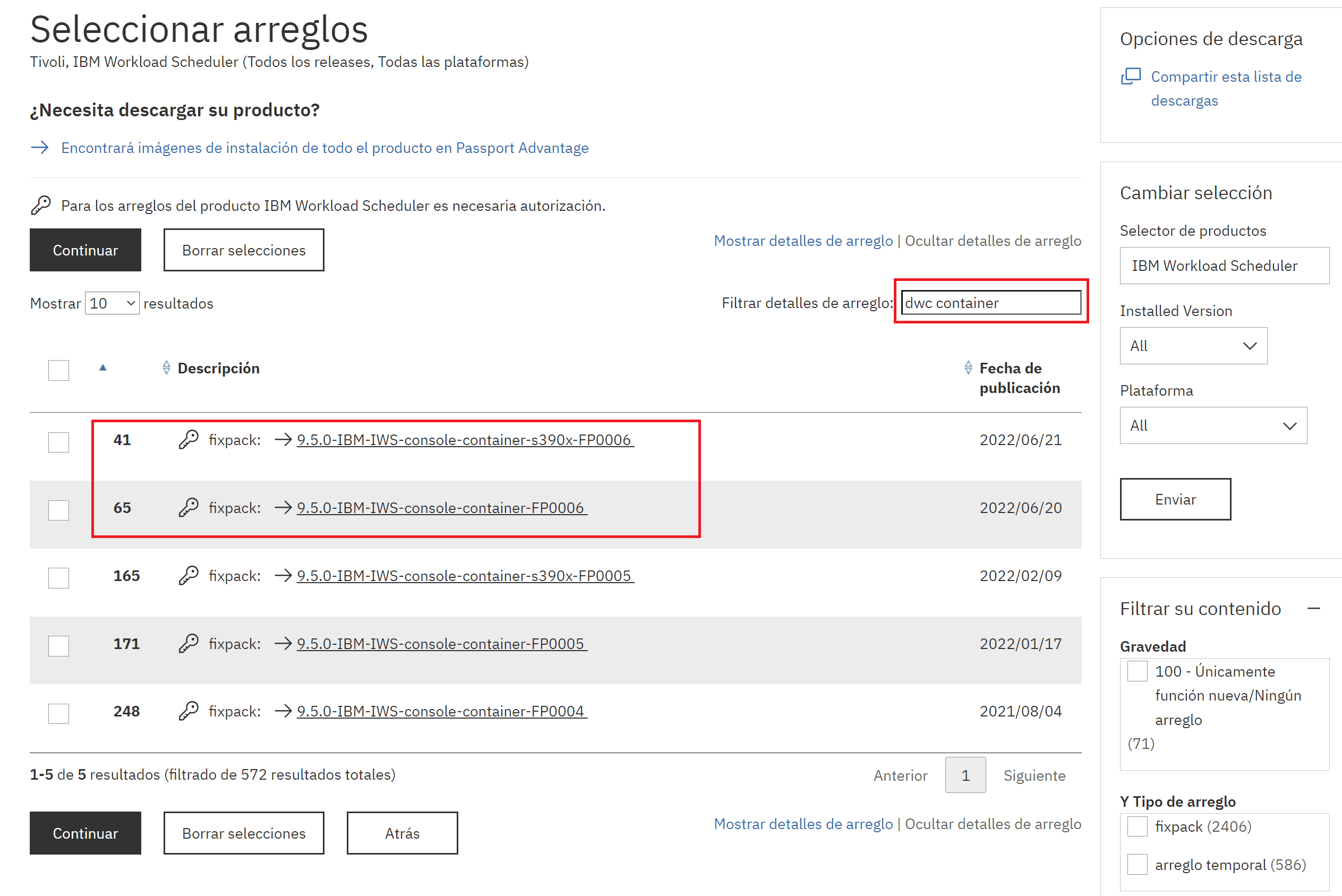
Task: Open the Plataforma dropdown
Action: coord(1213,426)
